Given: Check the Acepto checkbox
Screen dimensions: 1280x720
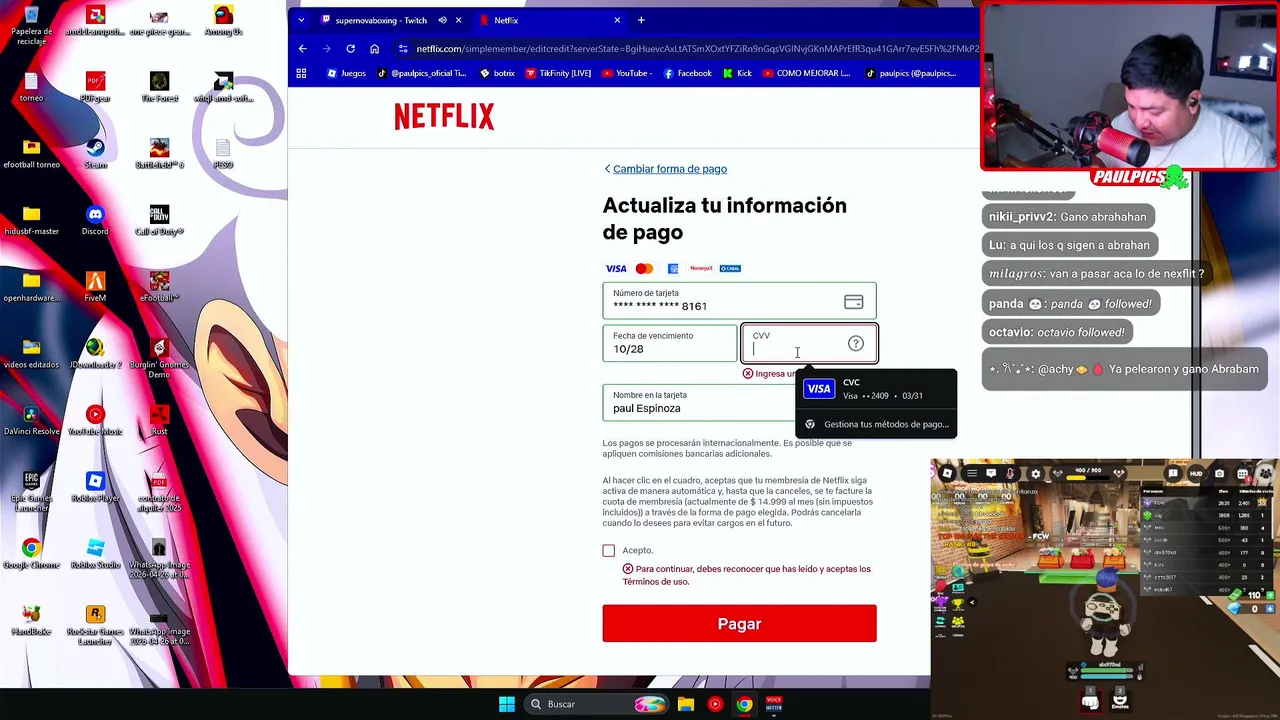Looking at the screenshot, I should [608, 550].
